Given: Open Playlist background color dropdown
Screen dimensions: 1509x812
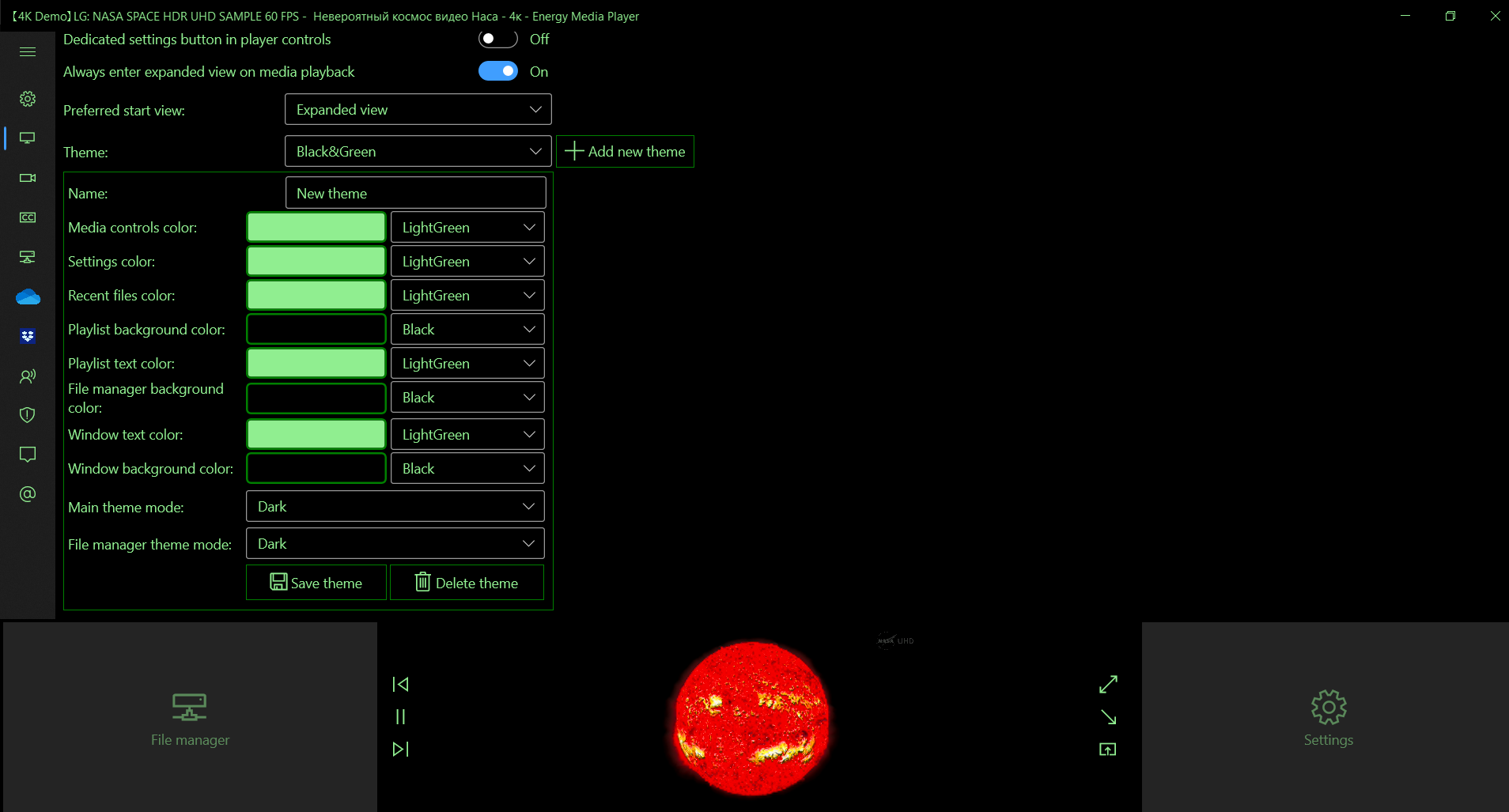Looking at the screenshot, I should (x=467, y=329).
